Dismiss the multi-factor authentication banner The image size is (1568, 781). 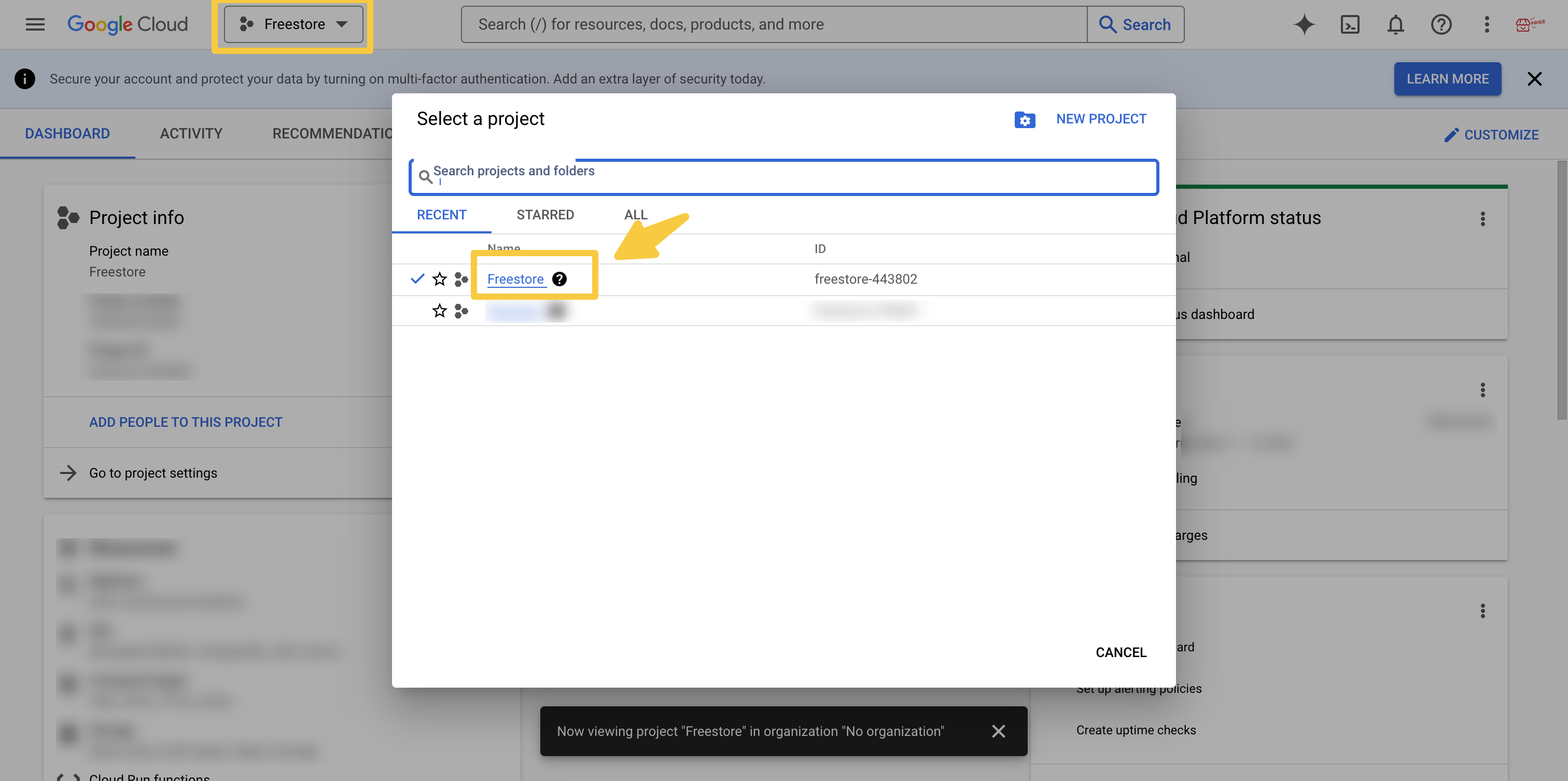1534,79
